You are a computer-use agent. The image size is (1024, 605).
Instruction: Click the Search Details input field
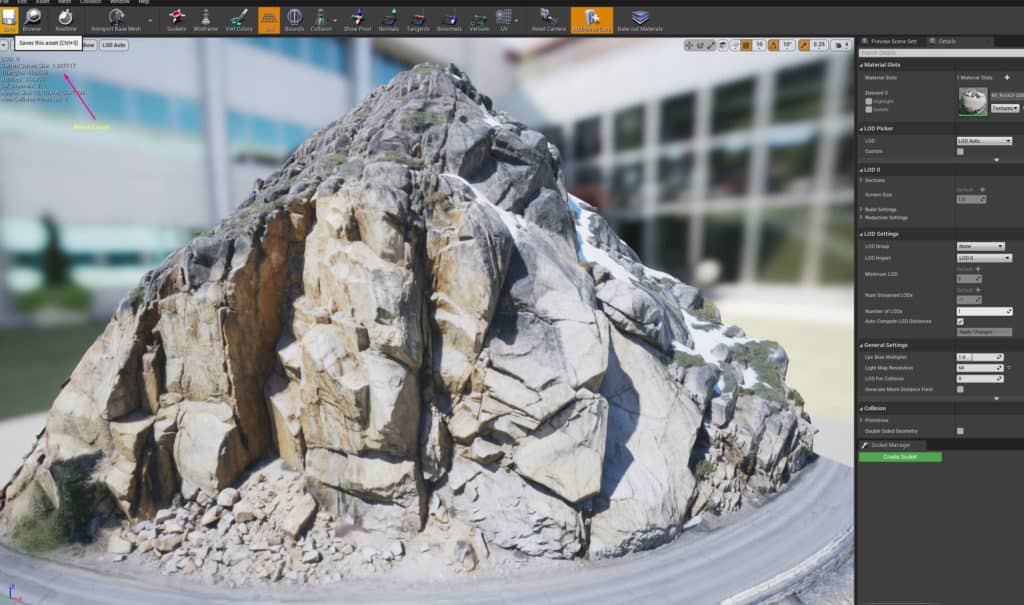click(941, 53)
